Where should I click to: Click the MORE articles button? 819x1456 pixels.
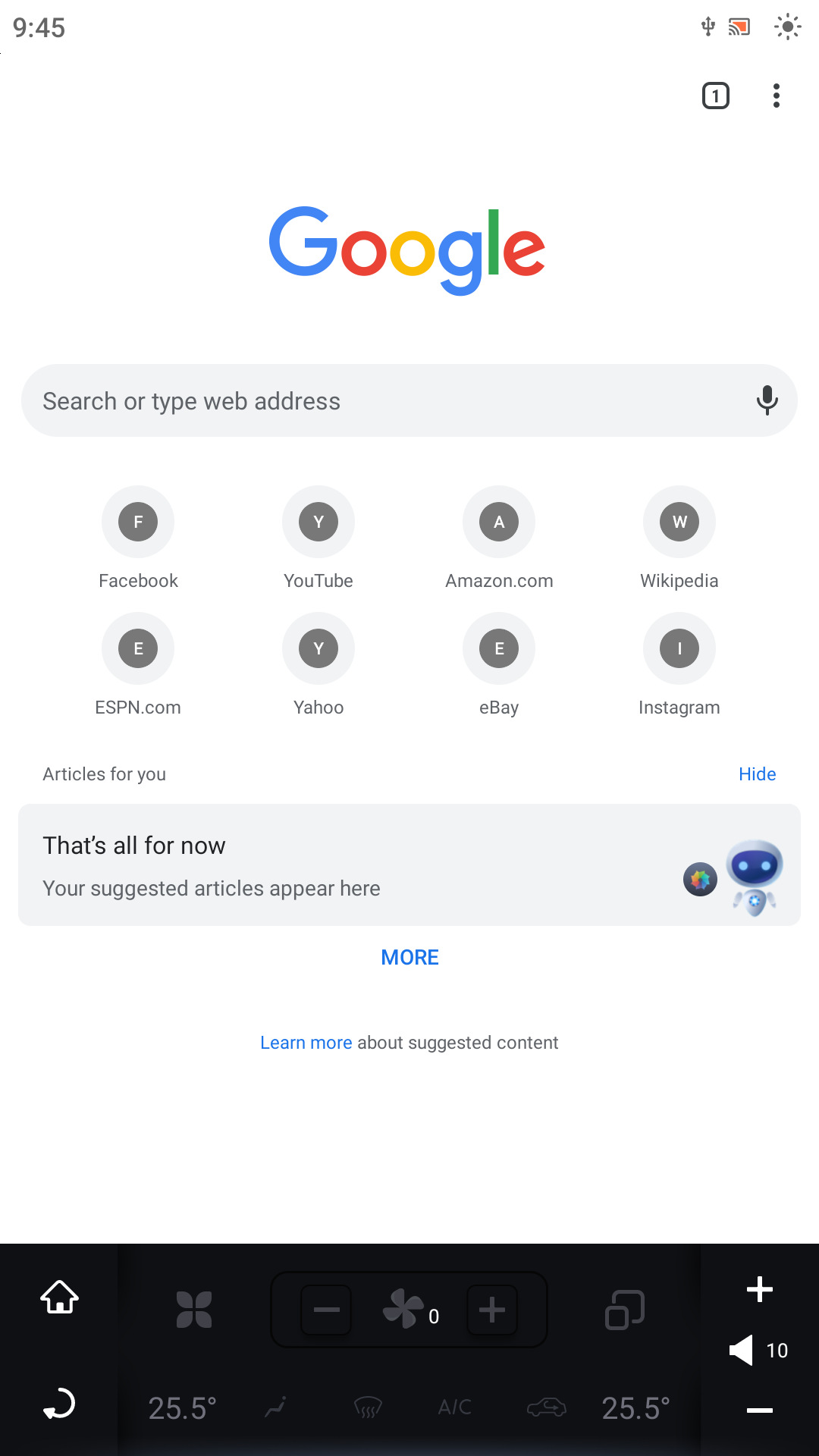[409, 958]
